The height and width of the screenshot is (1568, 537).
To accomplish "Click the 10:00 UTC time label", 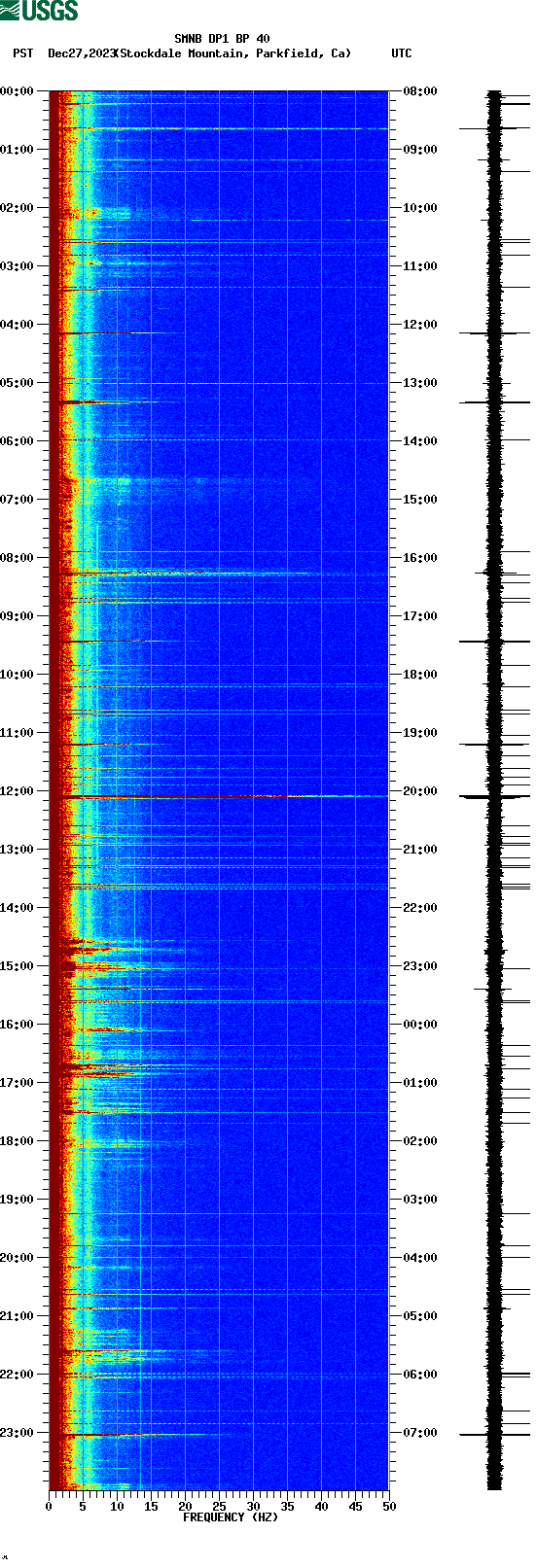I will point(419,208).
